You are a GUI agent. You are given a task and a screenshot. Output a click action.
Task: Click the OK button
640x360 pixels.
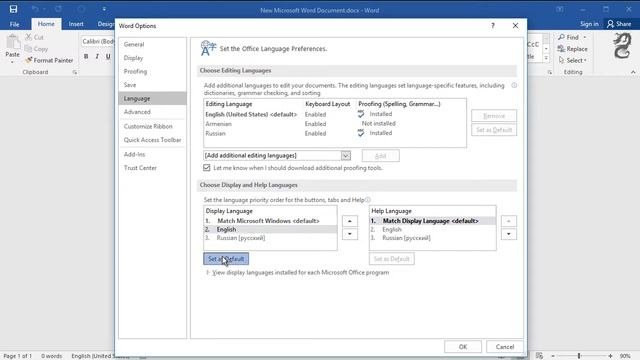[463, 347]
